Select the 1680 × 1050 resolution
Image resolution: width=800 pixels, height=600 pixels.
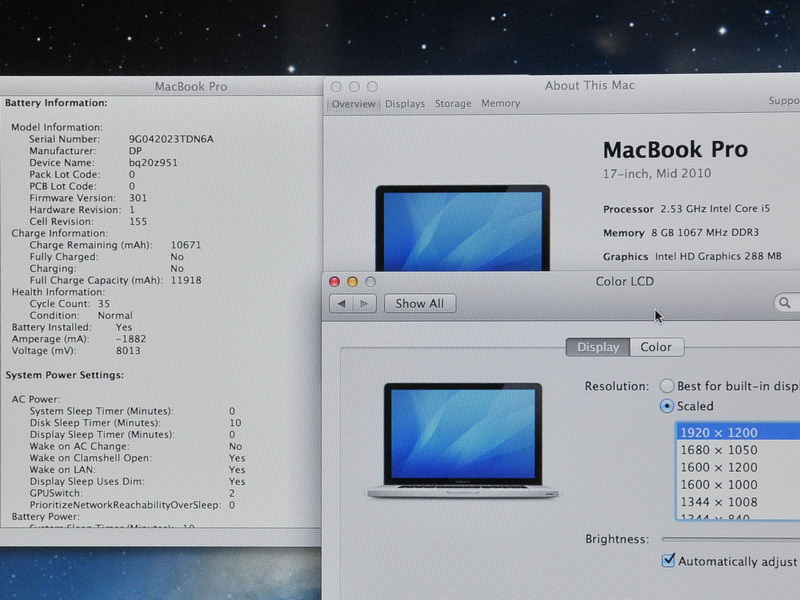tap(738, 450)
